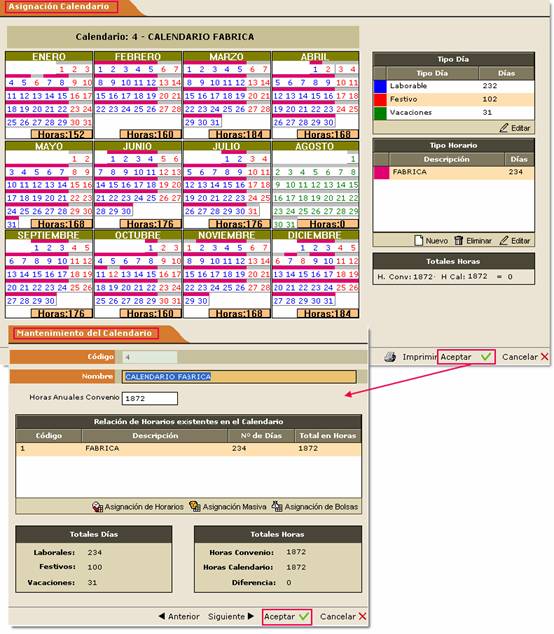
Task: Click Horas Anuales Convenio input field
Action: (150, 398)
